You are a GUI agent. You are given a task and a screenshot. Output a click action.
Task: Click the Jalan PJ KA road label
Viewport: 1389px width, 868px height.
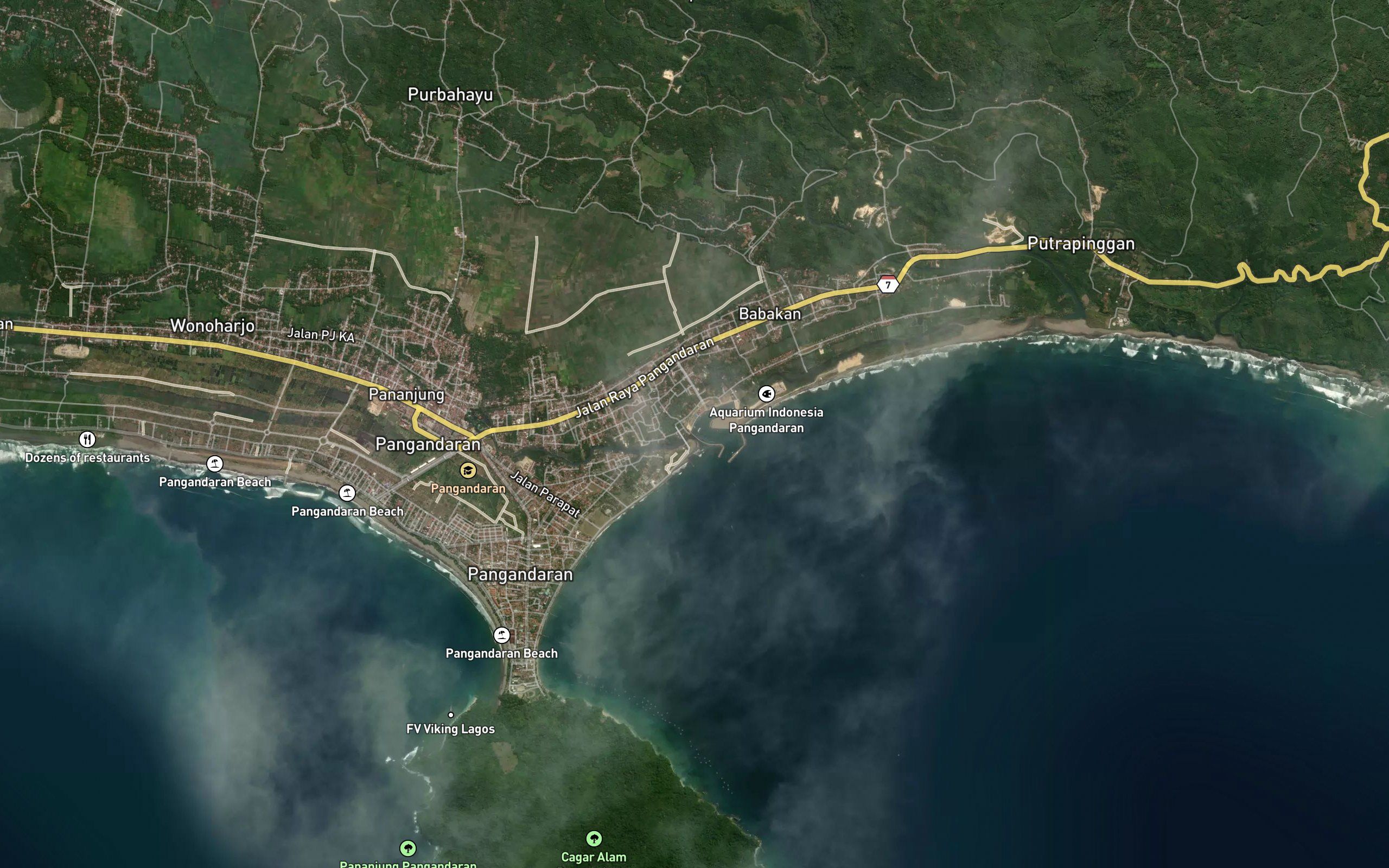[x=321, y=335]
